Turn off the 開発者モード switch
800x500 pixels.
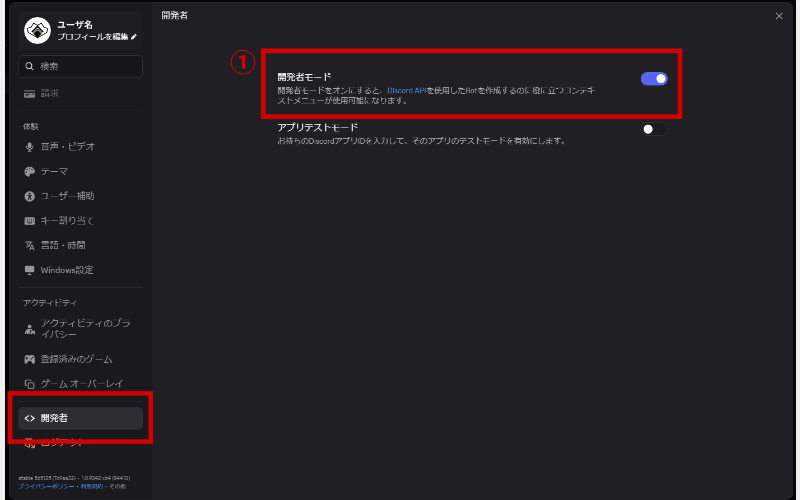tap(654, 79)
